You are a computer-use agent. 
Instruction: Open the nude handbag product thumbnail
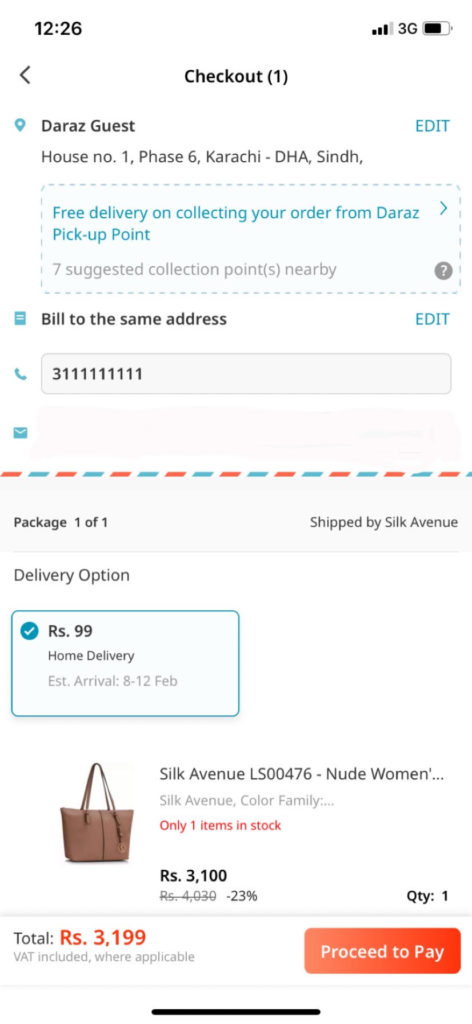[97, 814]
